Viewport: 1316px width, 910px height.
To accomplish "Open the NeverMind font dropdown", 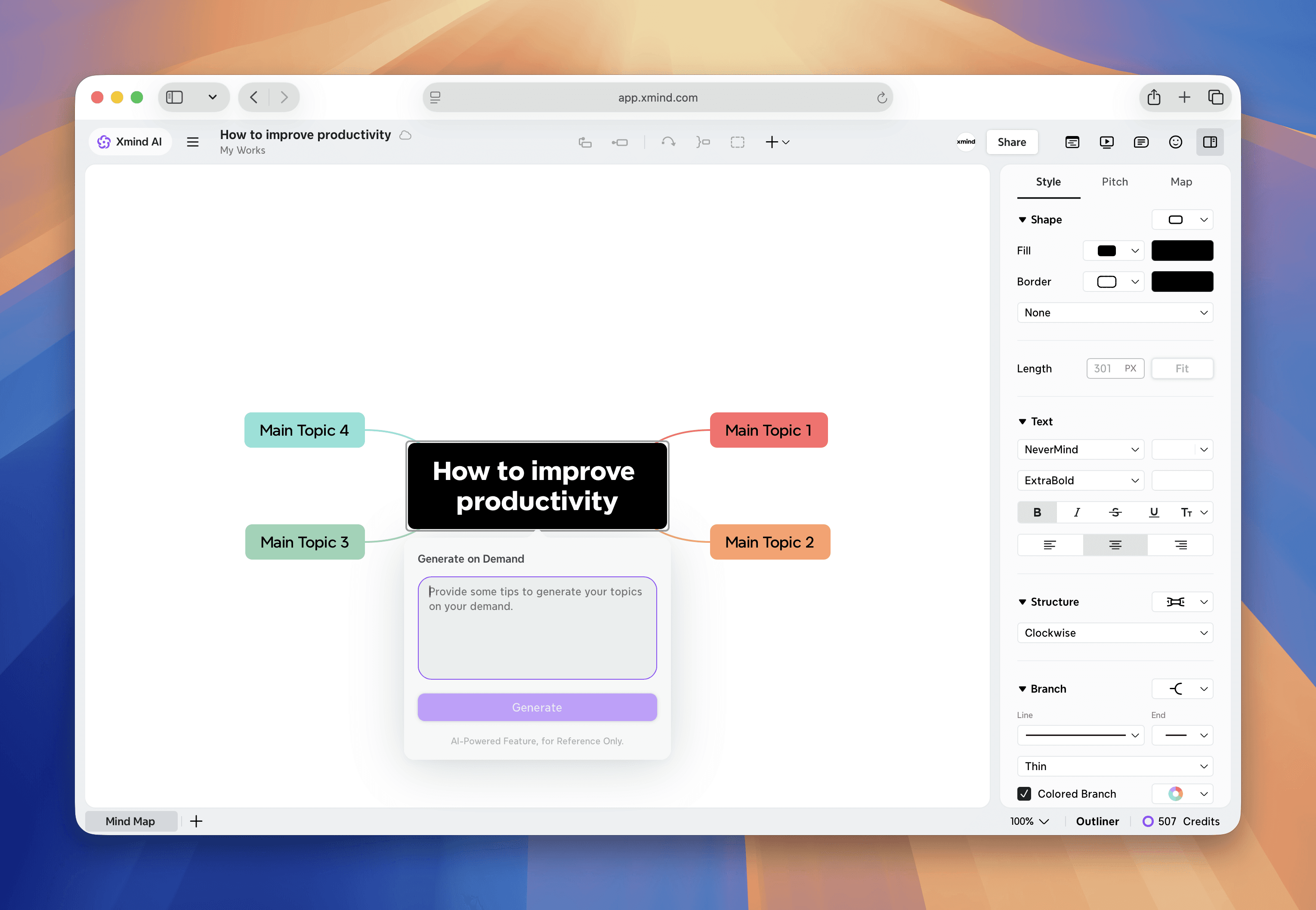I will tap(1081, 449).
